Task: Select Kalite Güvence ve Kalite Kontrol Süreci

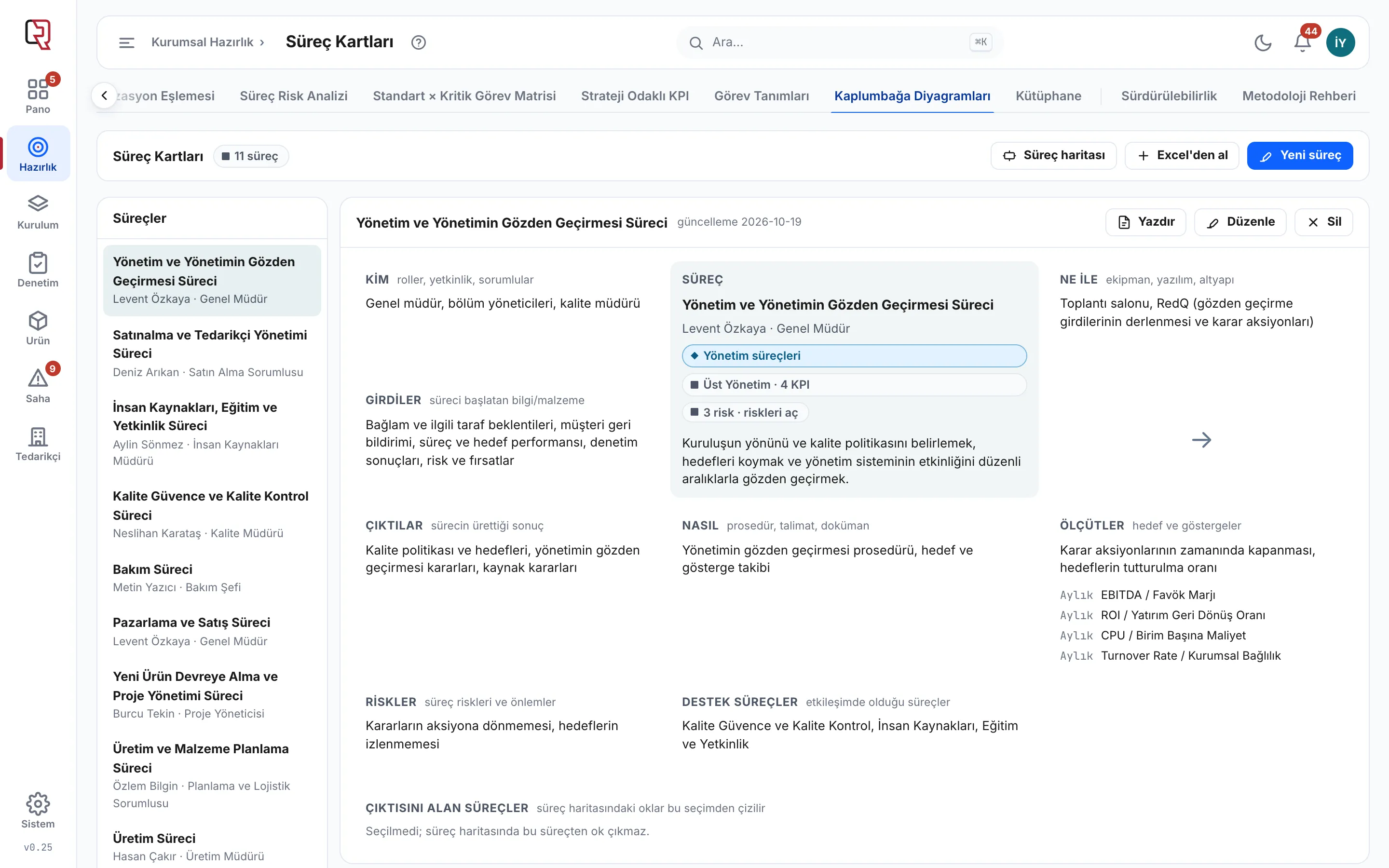Action: click(x=212, y=515)
